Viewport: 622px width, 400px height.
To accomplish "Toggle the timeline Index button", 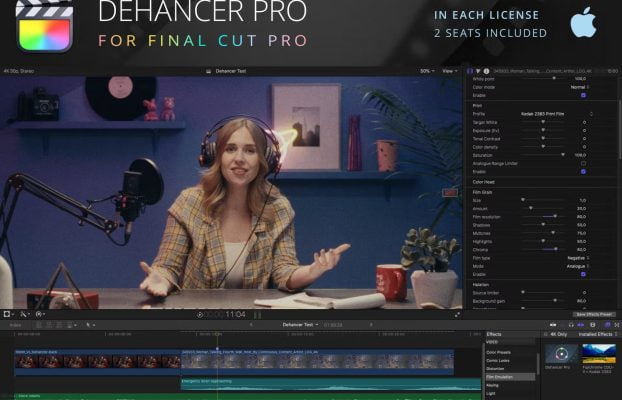I will pyautogui.click(x=15, y=325).
